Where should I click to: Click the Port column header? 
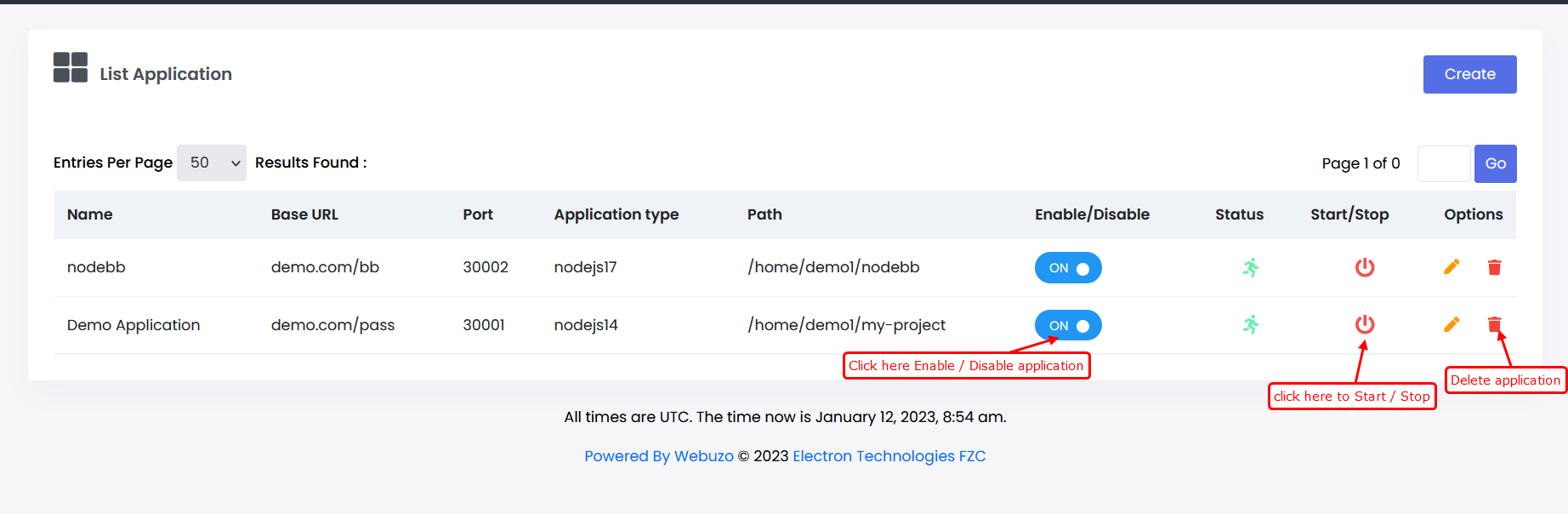(x=478, y=214)
